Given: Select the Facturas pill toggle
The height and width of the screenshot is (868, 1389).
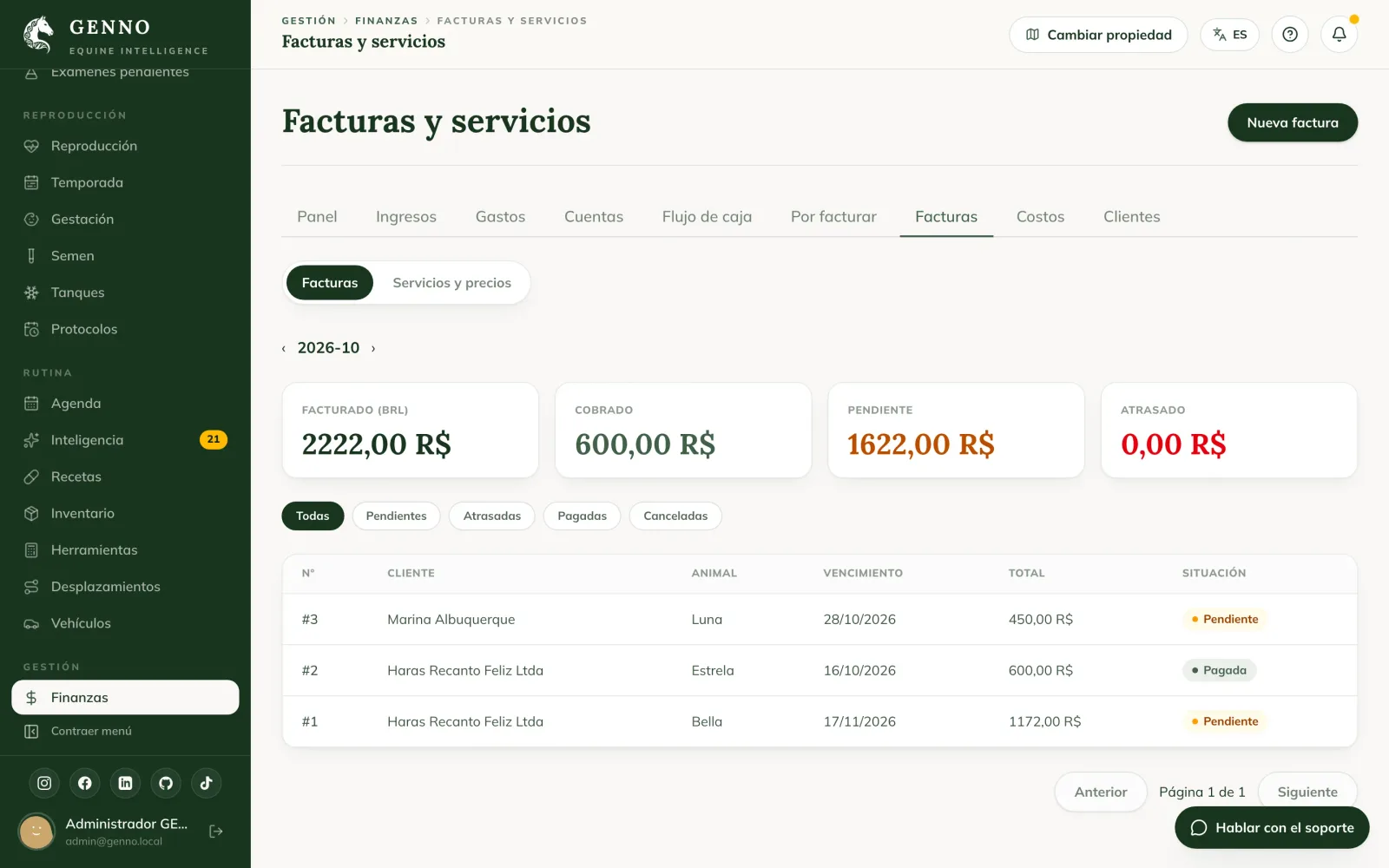Looking at the screenshot, I should tap(330, 283).
